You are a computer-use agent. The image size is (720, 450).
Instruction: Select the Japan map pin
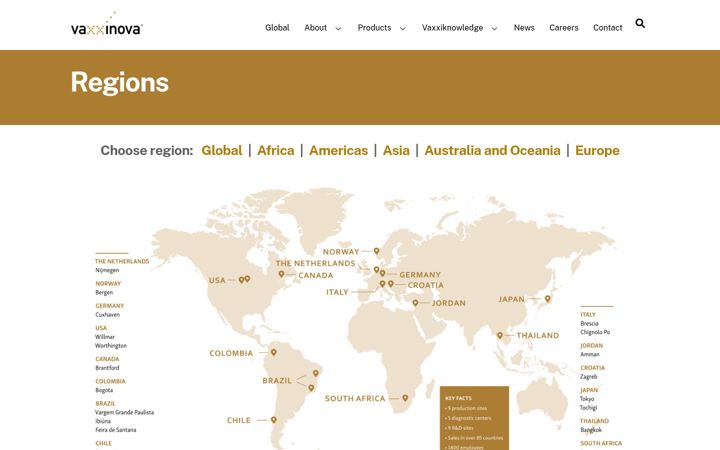(547, 298)
